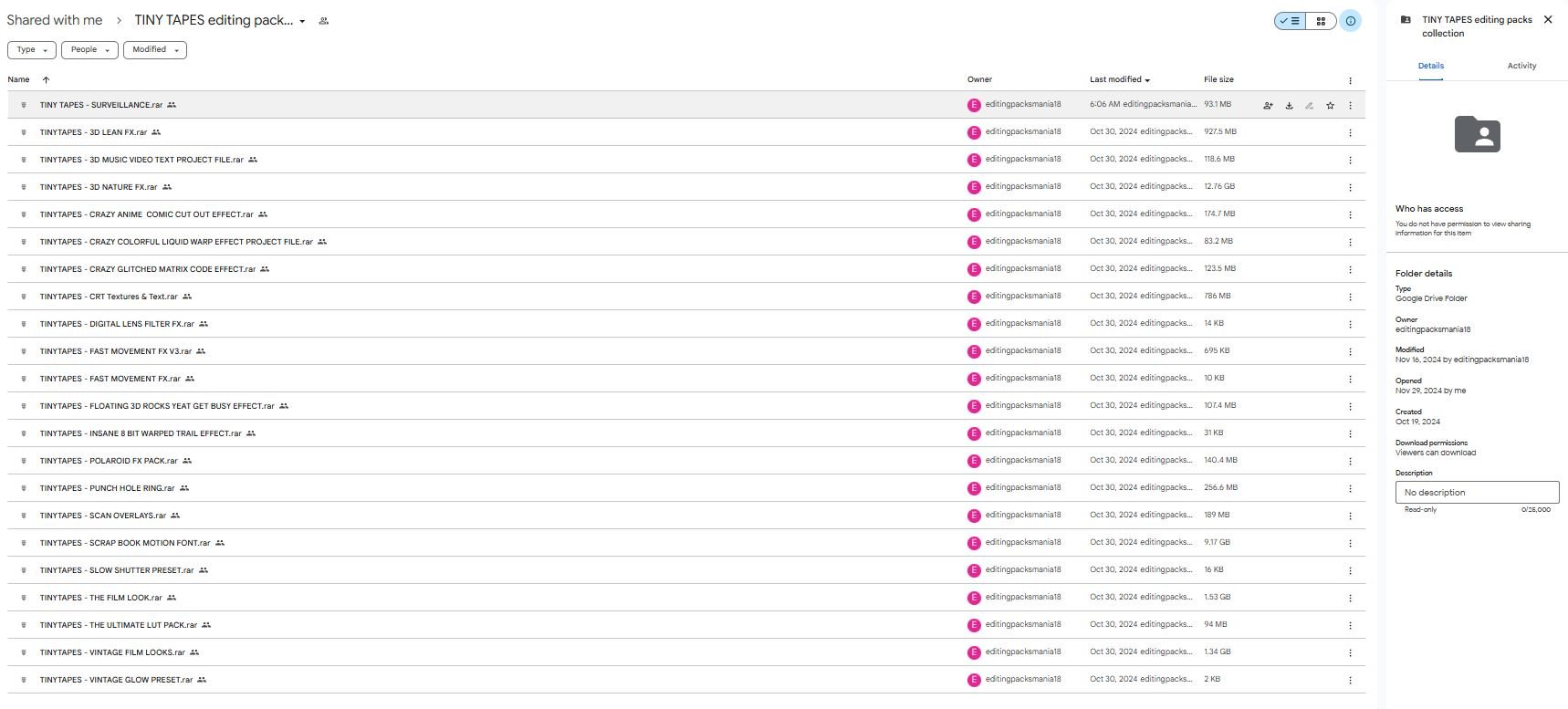Switch to list layout view

(x=1290, y=21)
